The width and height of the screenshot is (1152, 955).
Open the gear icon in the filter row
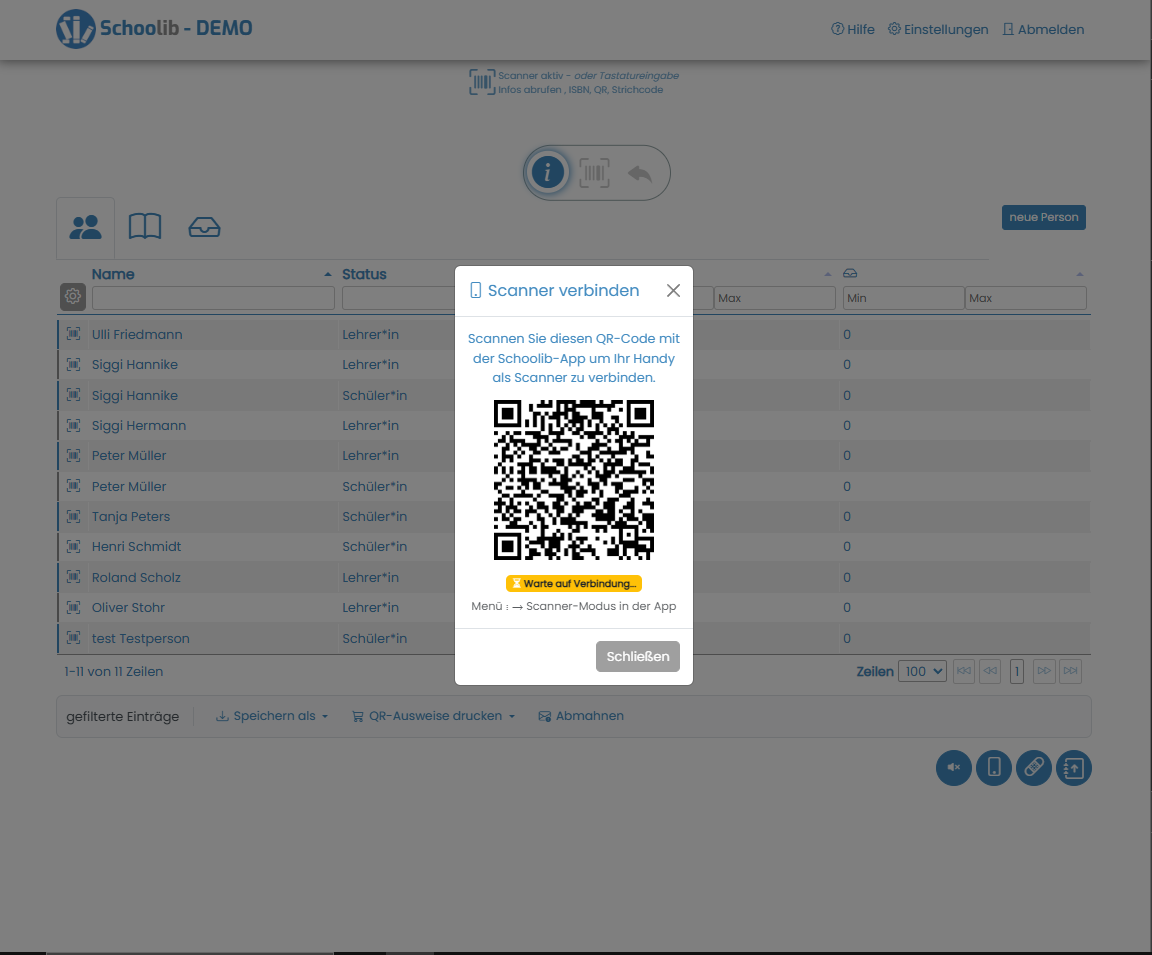pyautogui.click(x=72, y=296)
